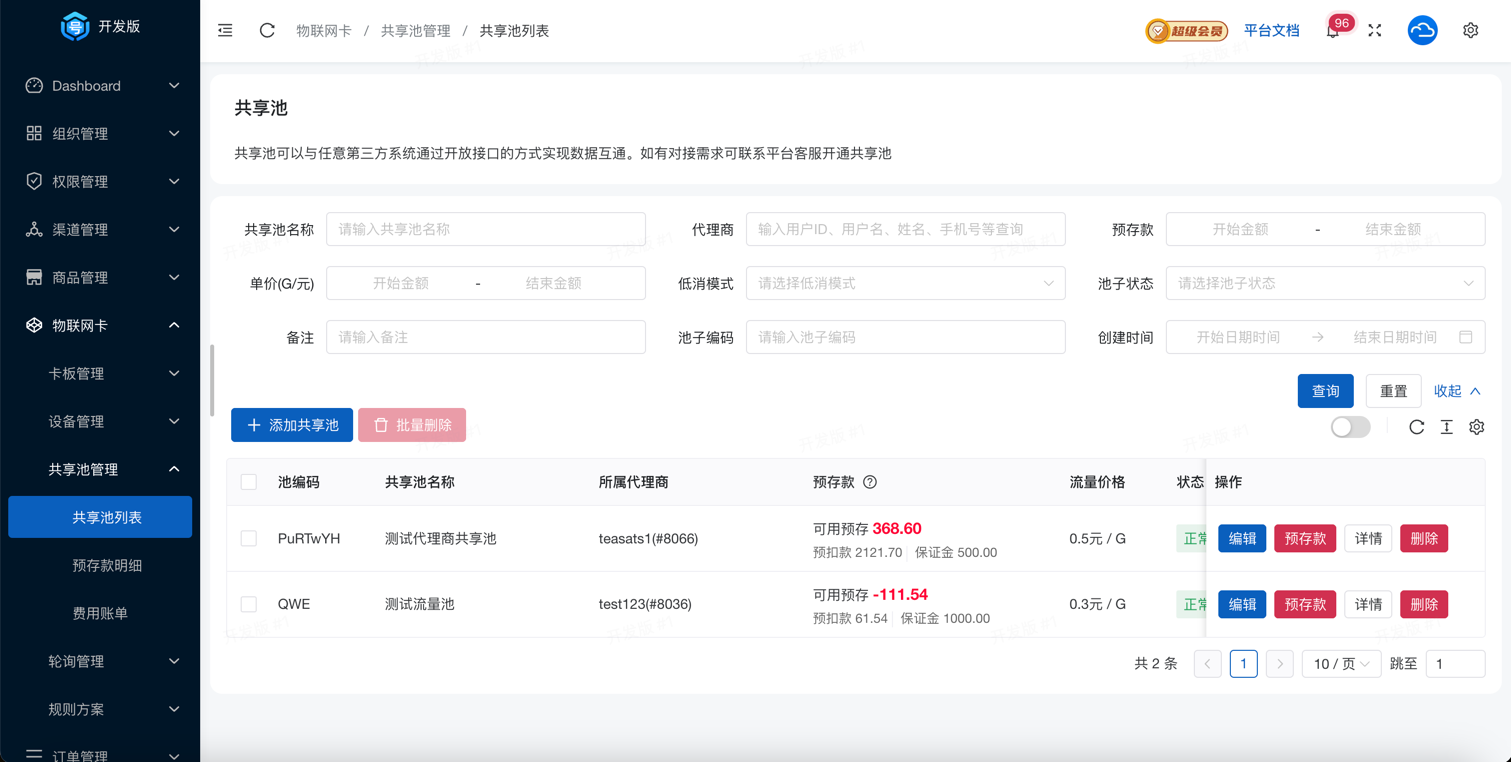Open the 池子状态 dropdown

(x=1325, y=283)
